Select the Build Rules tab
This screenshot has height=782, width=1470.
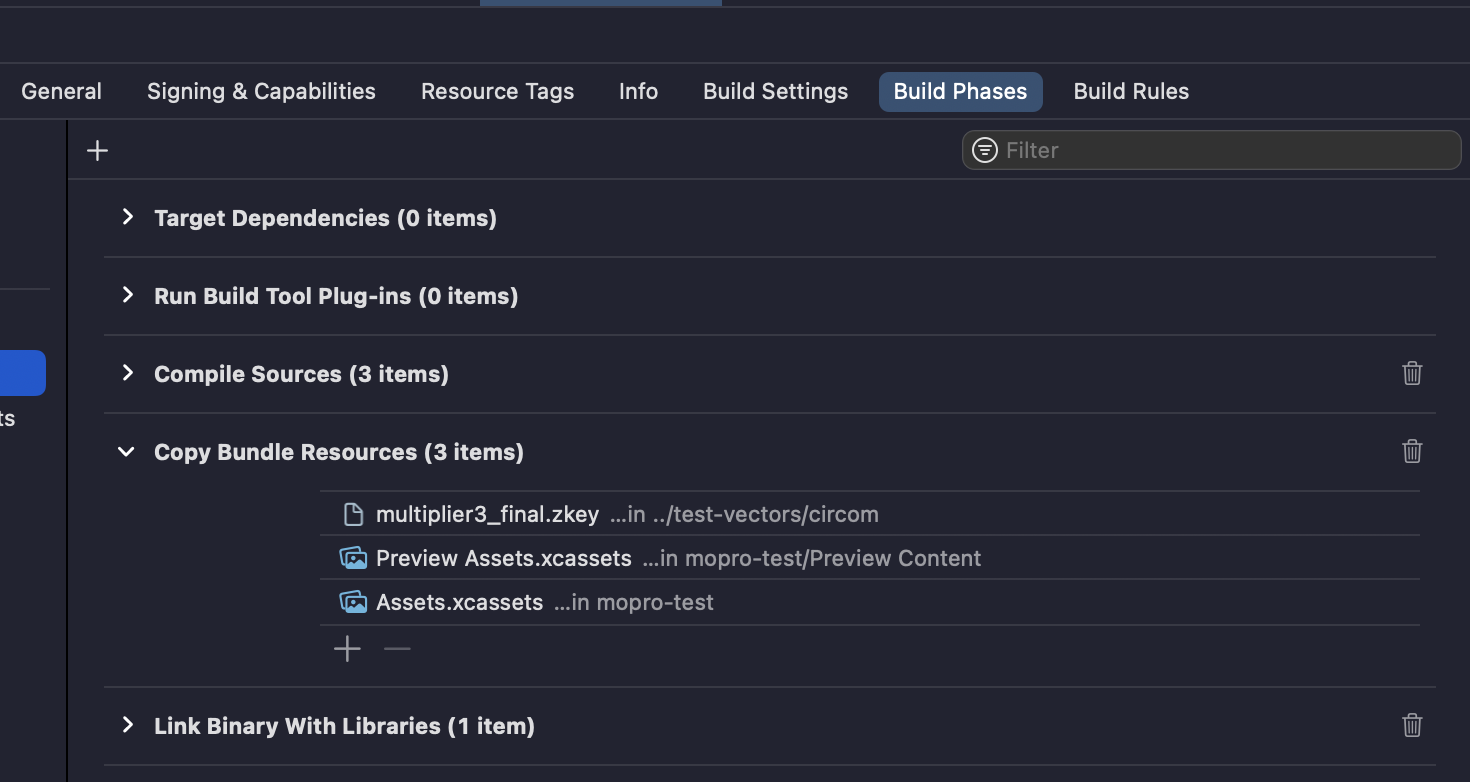pyautogui.click(x=1131, y=91)
